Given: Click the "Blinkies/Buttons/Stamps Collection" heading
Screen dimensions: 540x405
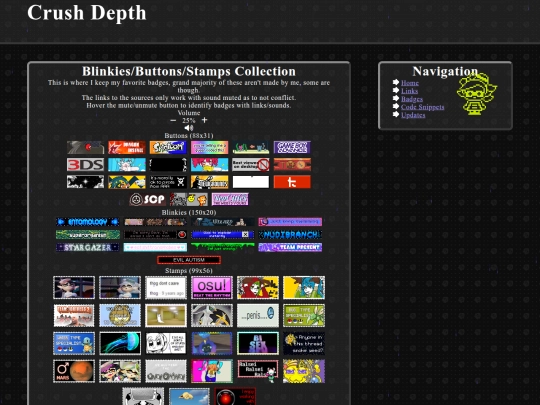Looking at the screenshot, I should 189,71.
